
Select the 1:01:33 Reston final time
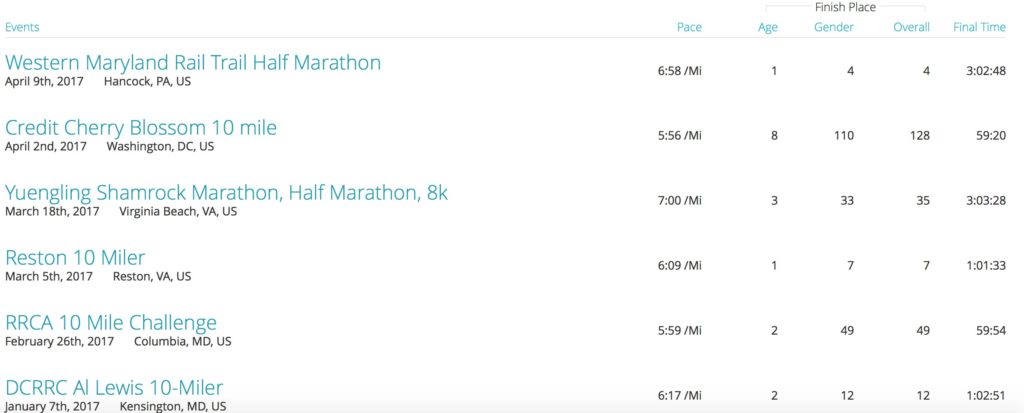coord(986,266)
